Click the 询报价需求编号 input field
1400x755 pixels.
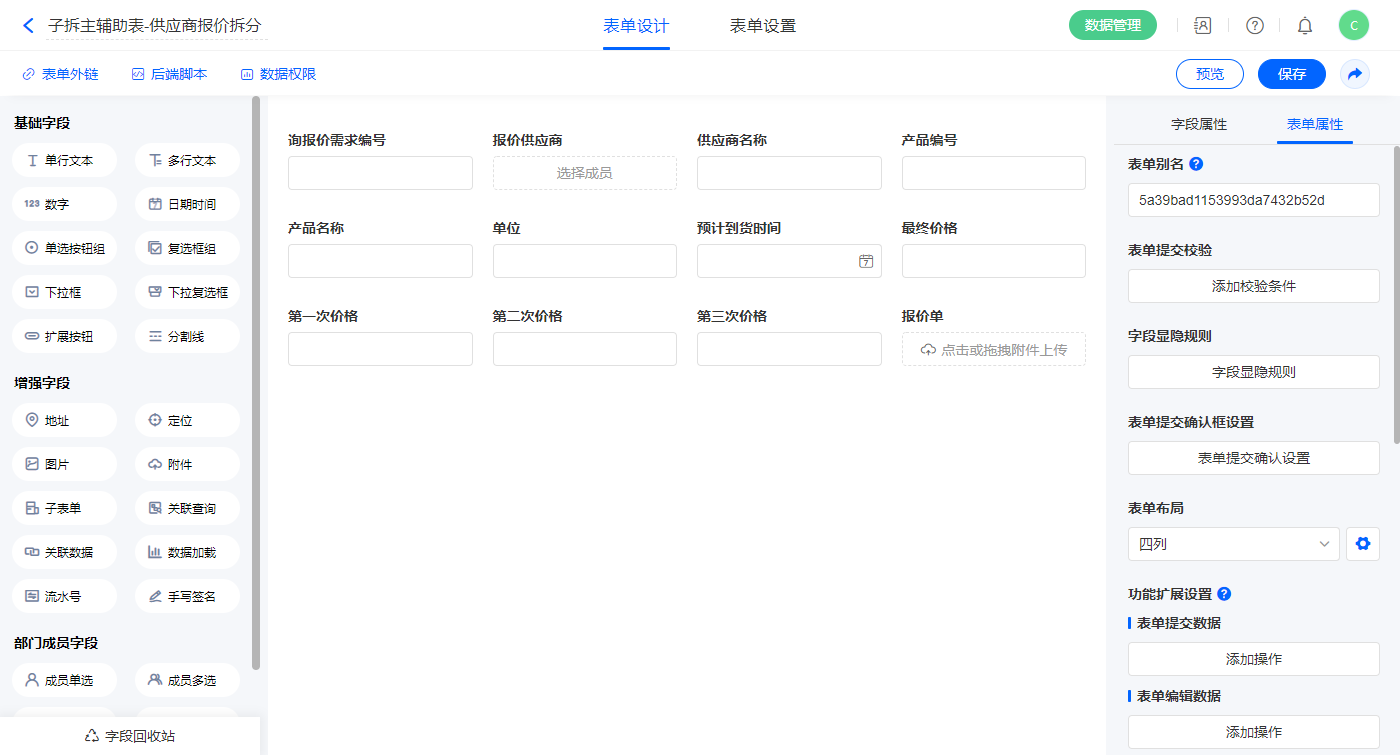(380, 173)
